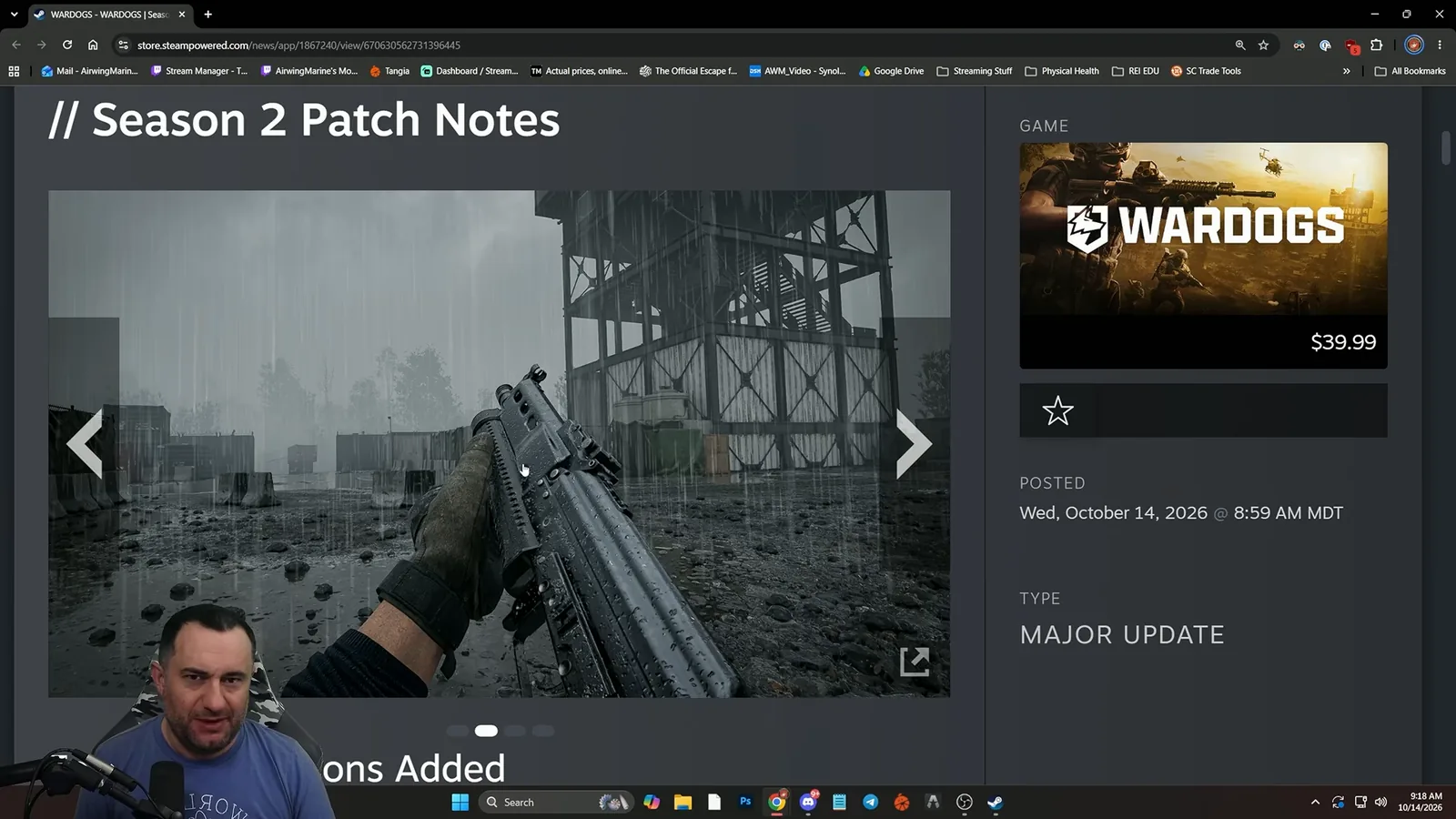Open Discord from the taskbar
The height and width of the screenshot is (819, 1456).
(x=808, y=802)
